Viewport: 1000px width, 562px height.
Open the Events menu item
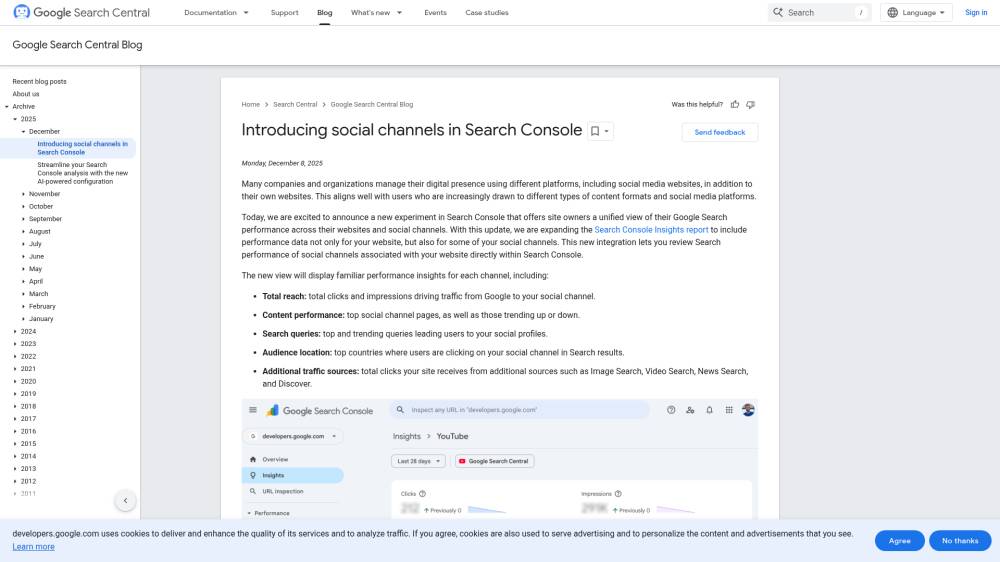coord(436,13)
